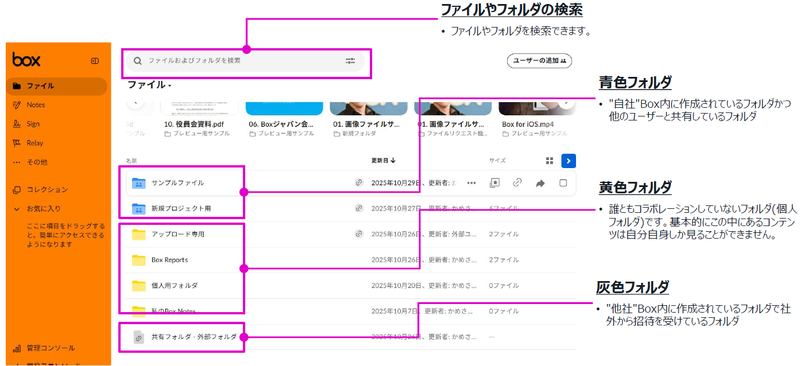Focus the ファイルおよびフォルダを検索 search field

(244, 61)
